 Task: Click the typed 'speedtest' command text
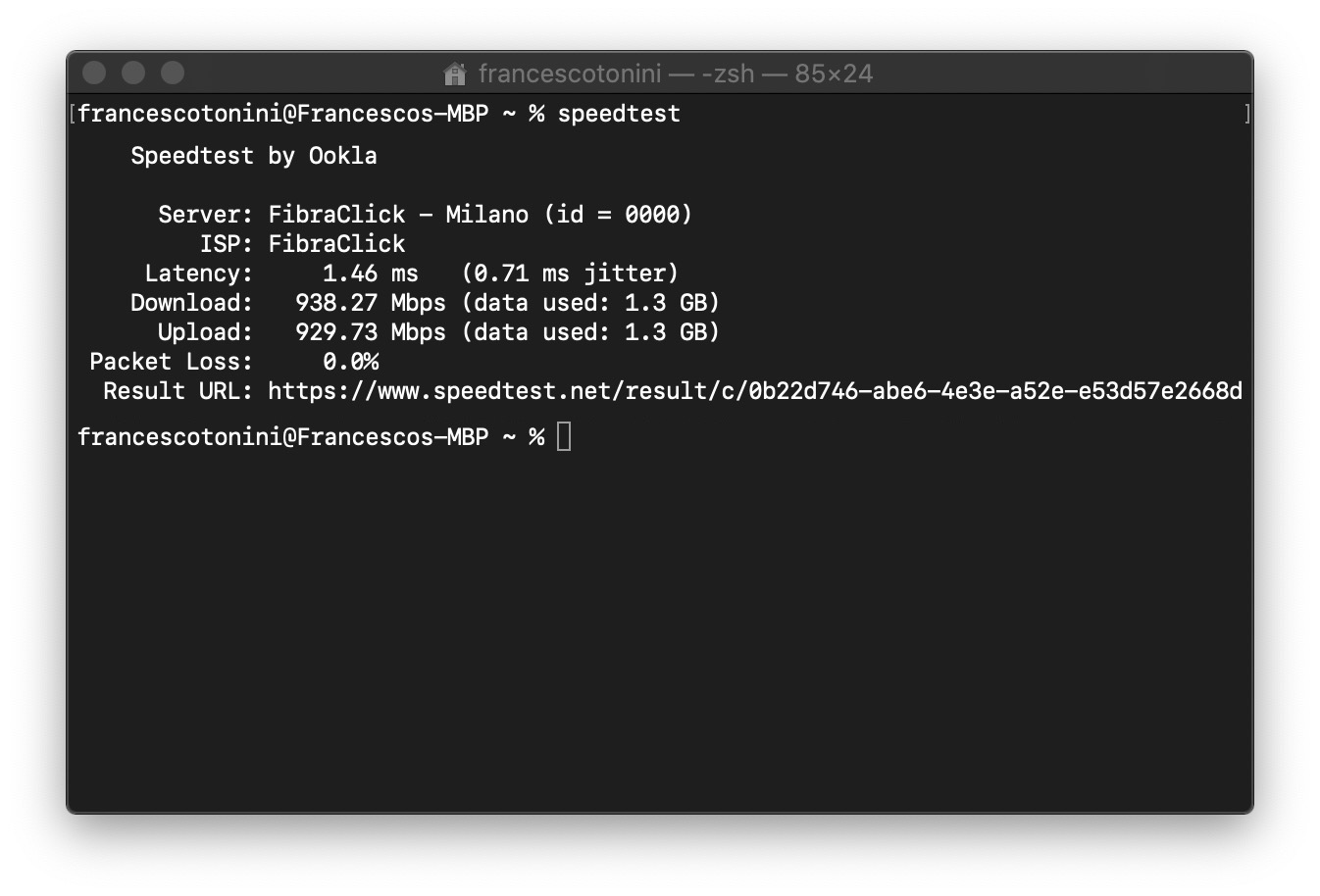(x=618, y=114)
